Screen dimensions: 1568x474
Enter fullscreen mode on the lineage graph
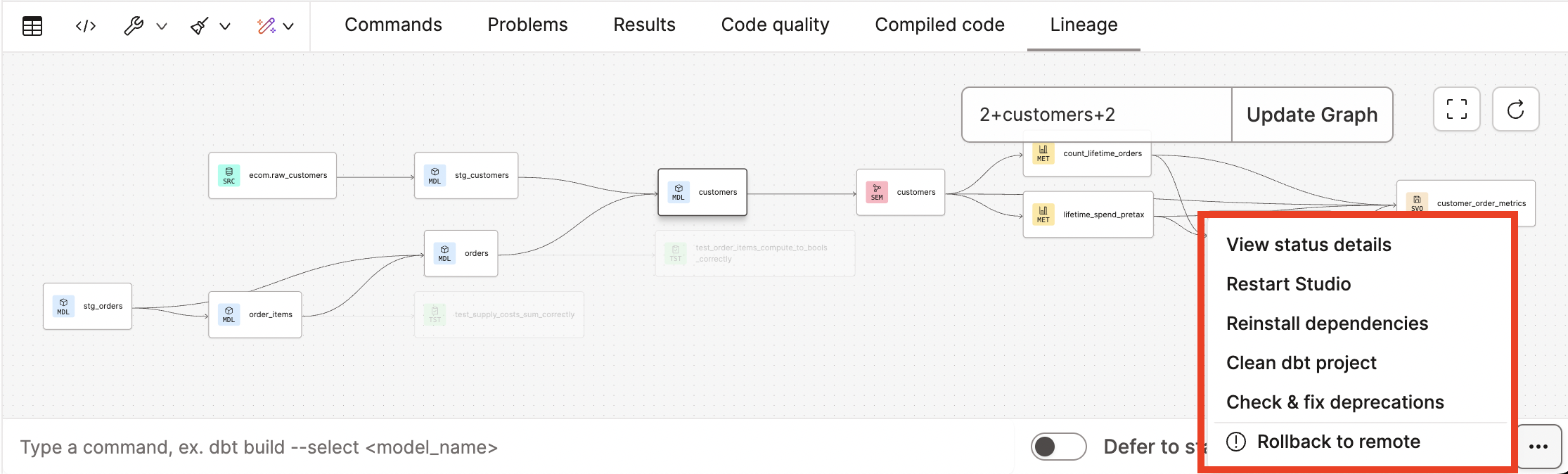(1456, 109)
